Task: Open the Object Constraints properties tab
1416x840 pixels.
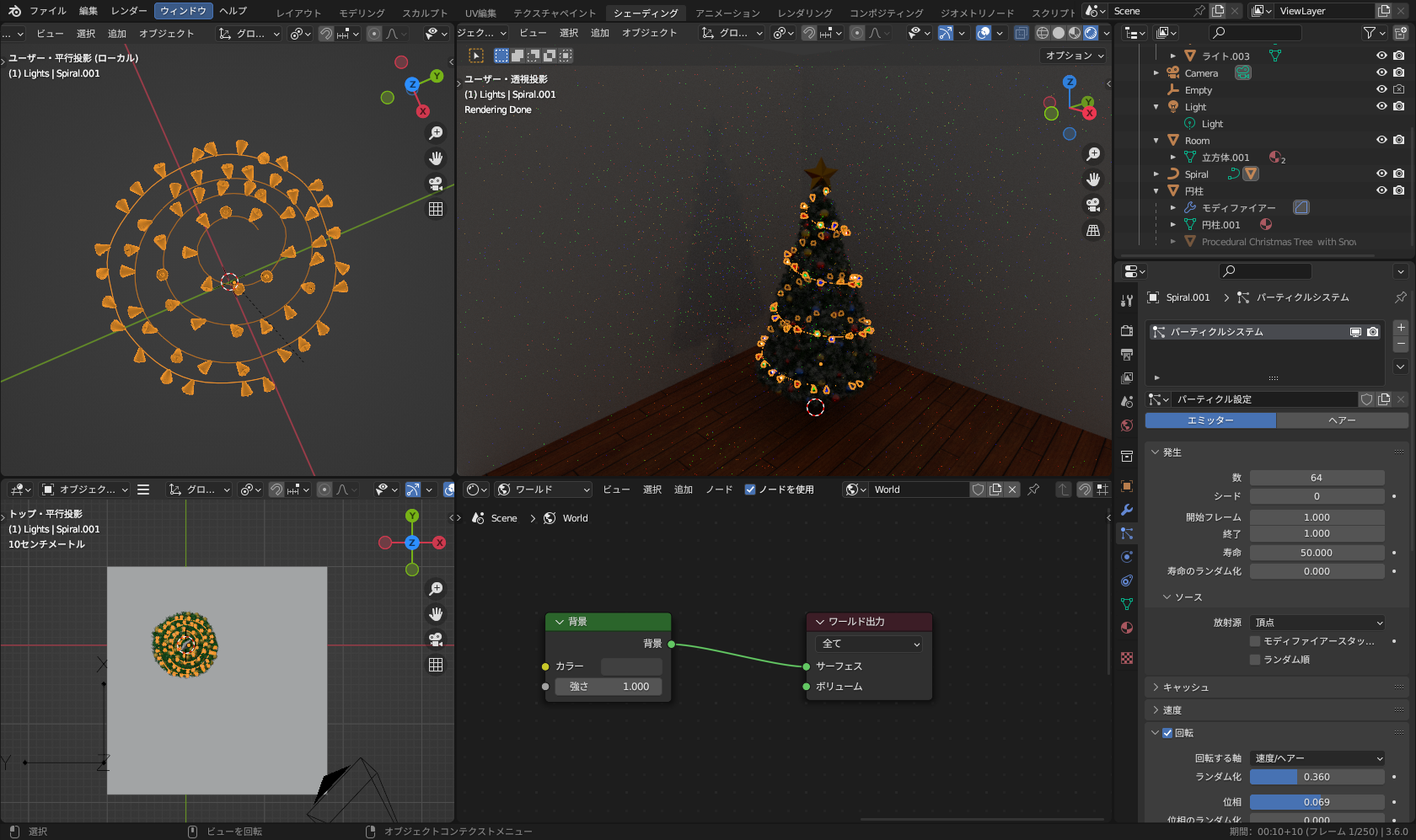Action: click(1127, 581)
